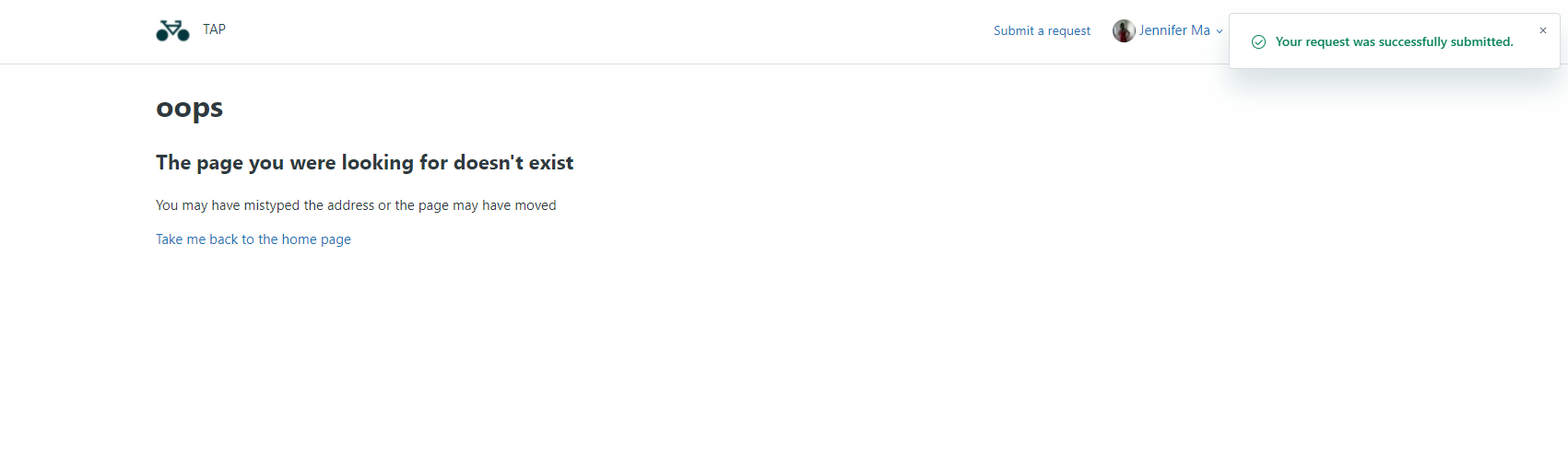Viewport: 1568px width, 454px height.
Task: Click the TAP brand name
Action: click(214, 29)
